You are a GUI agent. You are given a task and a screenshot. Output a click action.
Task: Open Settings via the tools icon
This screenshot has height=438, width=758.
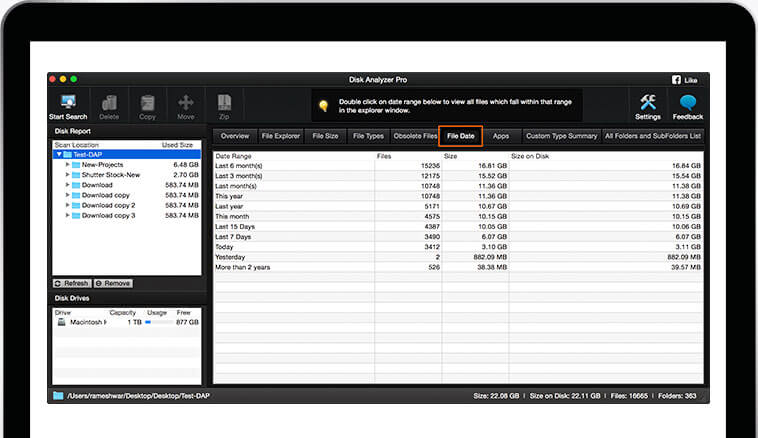click(648, 102)
